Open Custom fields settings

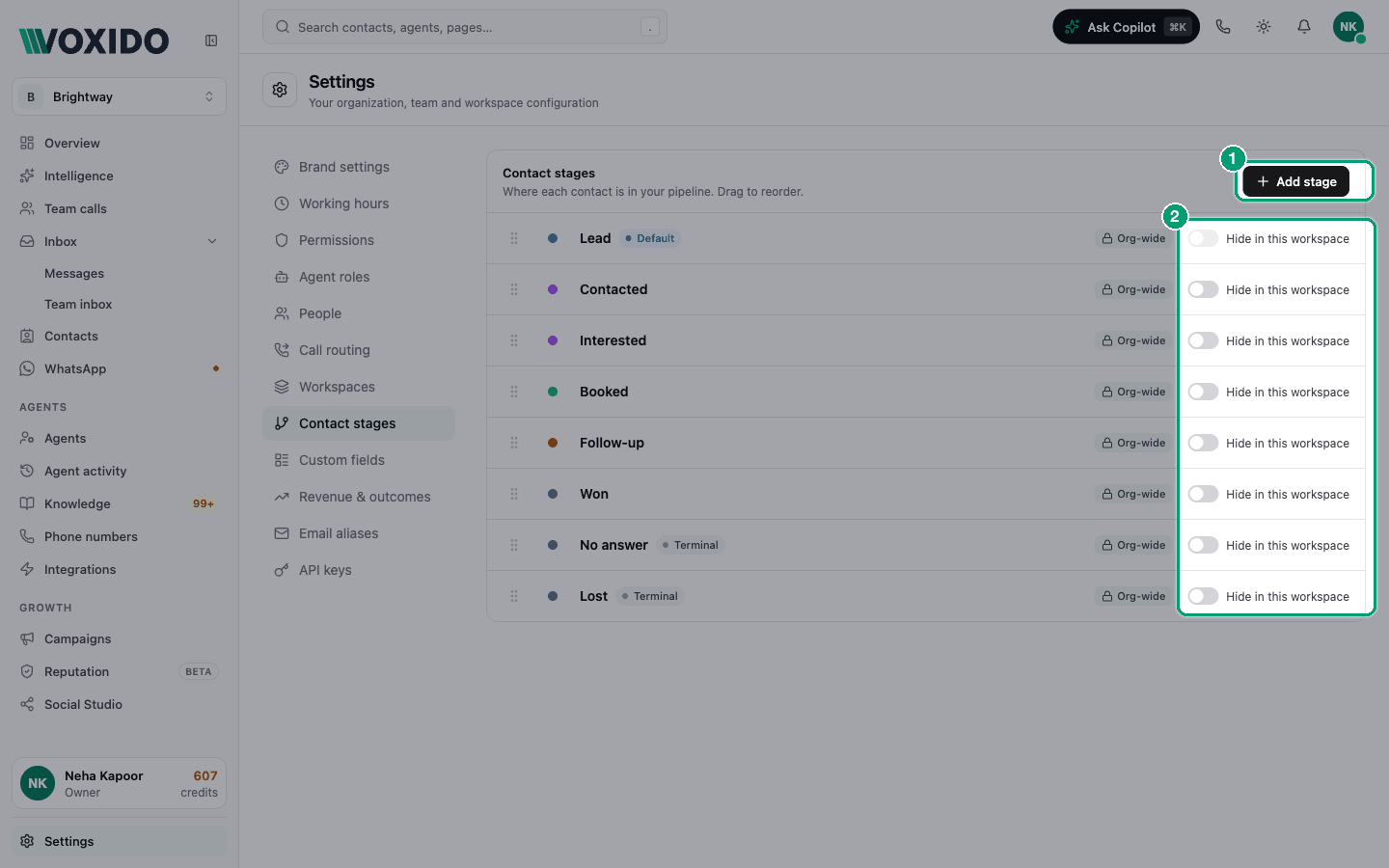coord(359,460)
